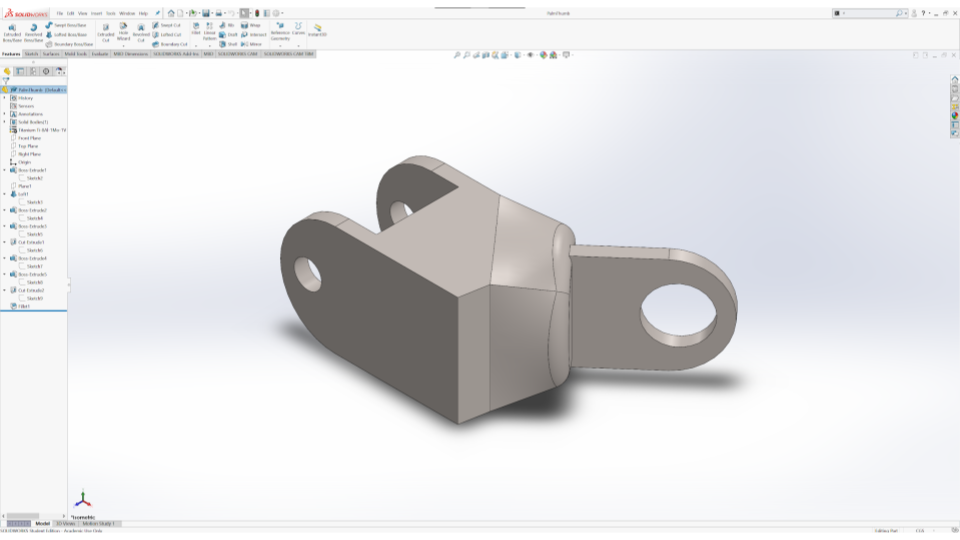Switch to the PropertyManager panel tab

[x=20, y=71]
